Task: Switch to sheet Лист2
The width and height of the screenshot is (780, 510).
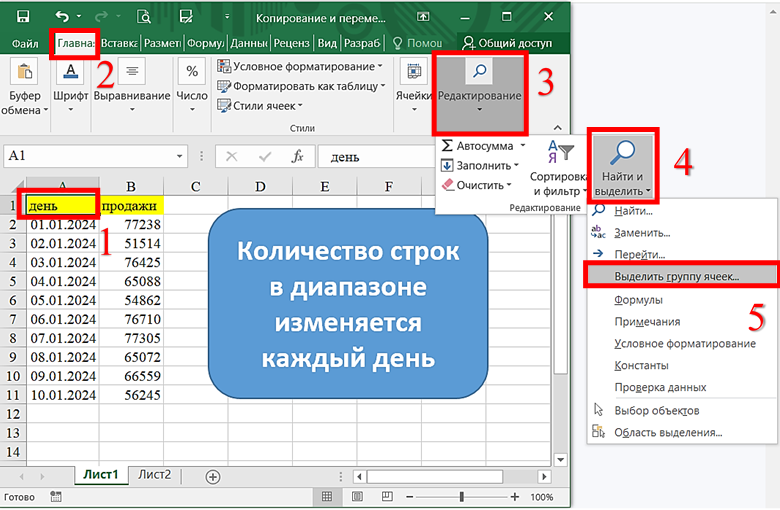Action: click(154, 475)
